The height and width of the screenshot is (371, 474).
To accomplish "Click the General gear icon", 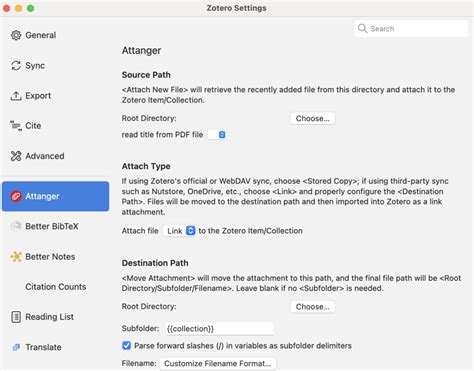I will tap(16, 35).
